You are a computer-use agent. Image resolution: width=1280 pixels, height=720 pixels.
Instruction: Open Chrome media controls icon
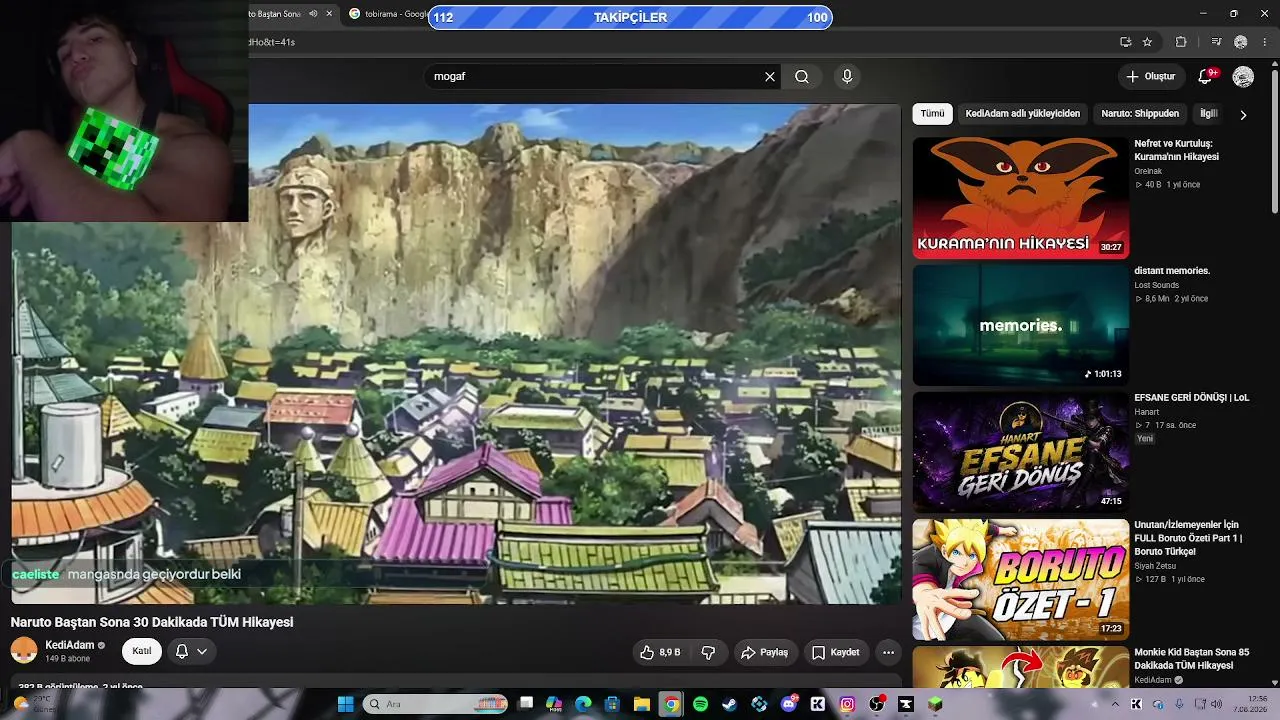pos(1216,42)
